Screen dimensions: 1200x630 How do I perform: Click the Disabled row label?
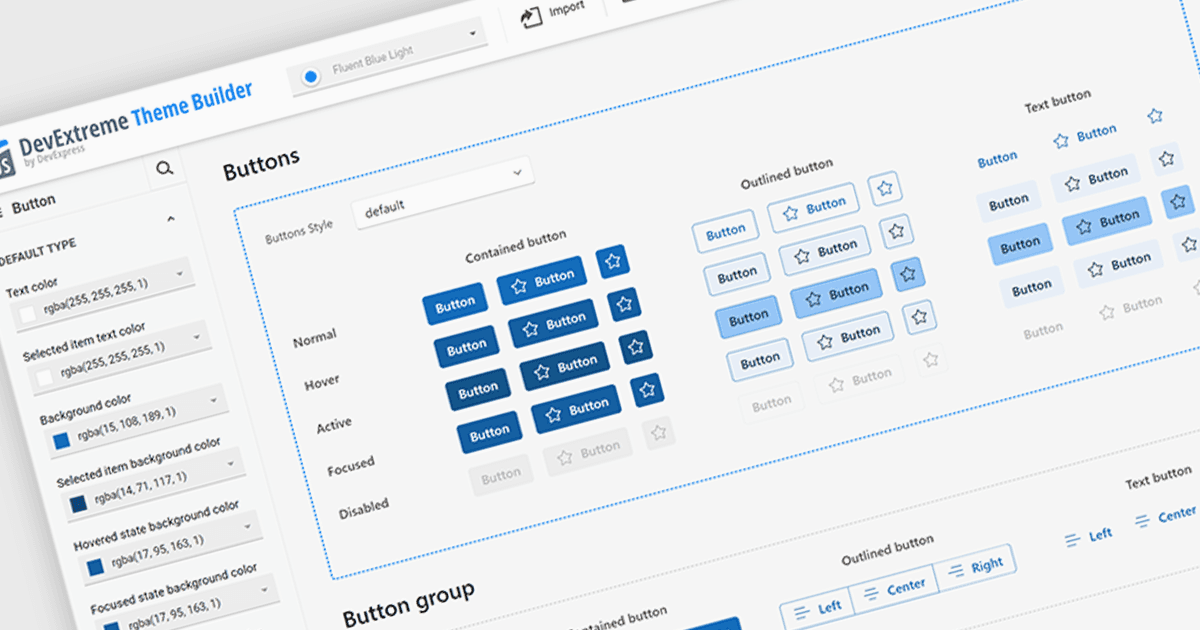click(363, 509)
